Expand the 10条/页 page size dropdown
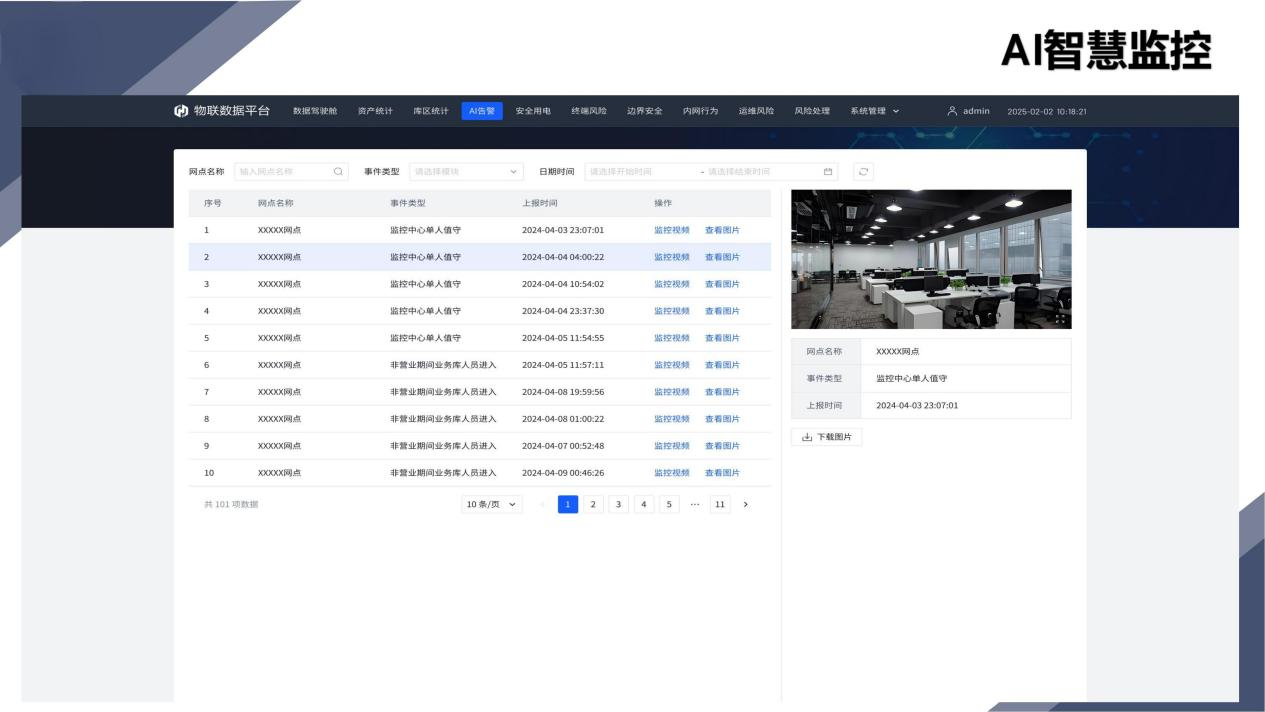Image resolution: width=1265 pixels, height=712 pixels. [492, 504]
